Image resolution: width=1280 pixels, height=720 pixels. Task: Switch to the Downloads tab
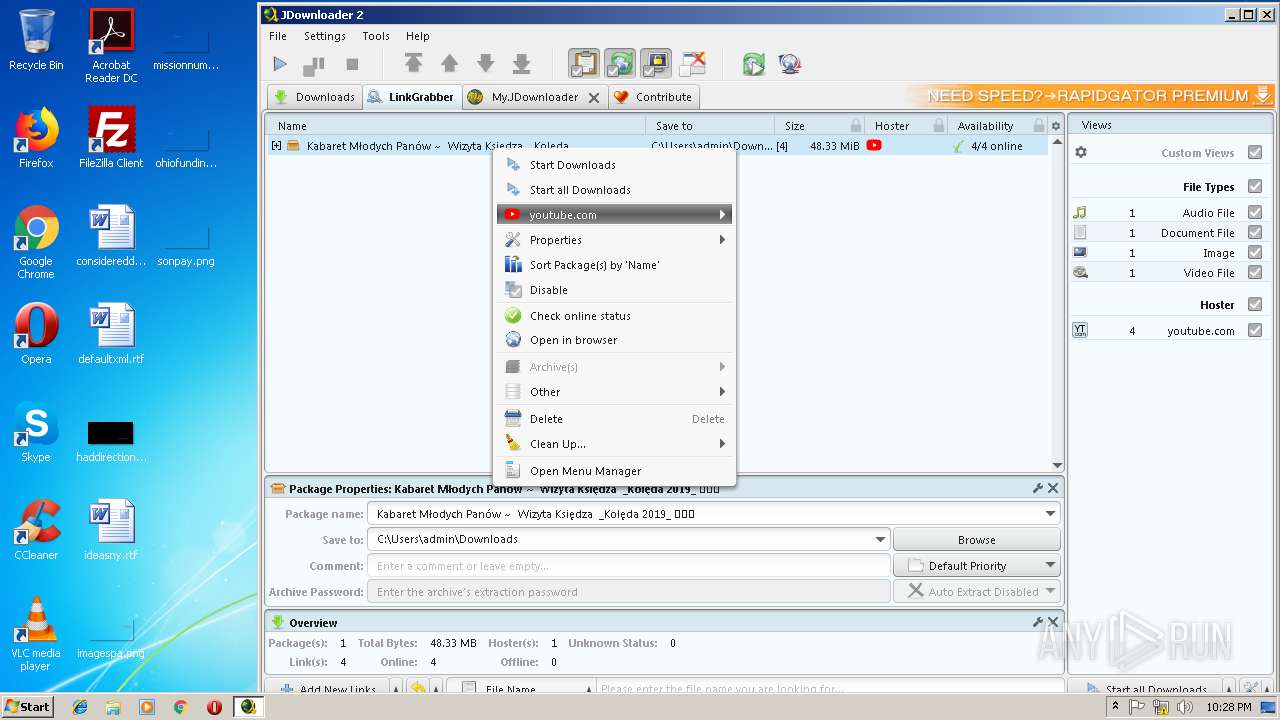[x=314, y=97]
